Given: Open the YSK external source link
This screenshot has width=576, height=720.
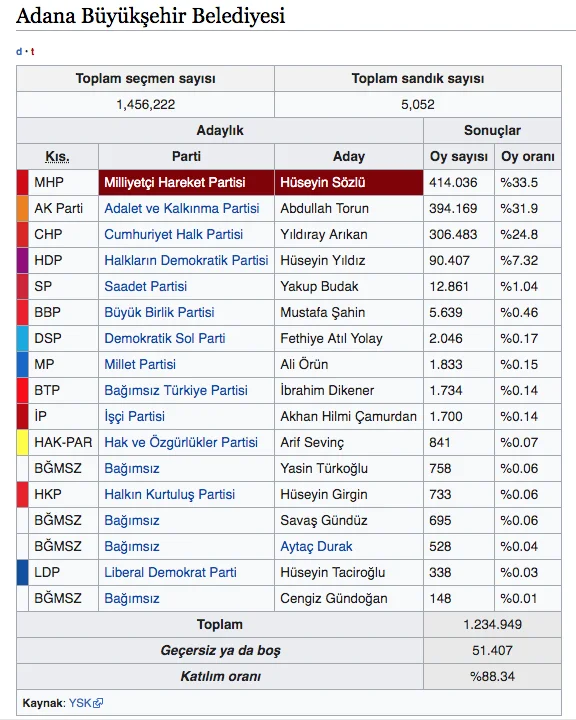Looking at the screenshot, I should point(80,703).
